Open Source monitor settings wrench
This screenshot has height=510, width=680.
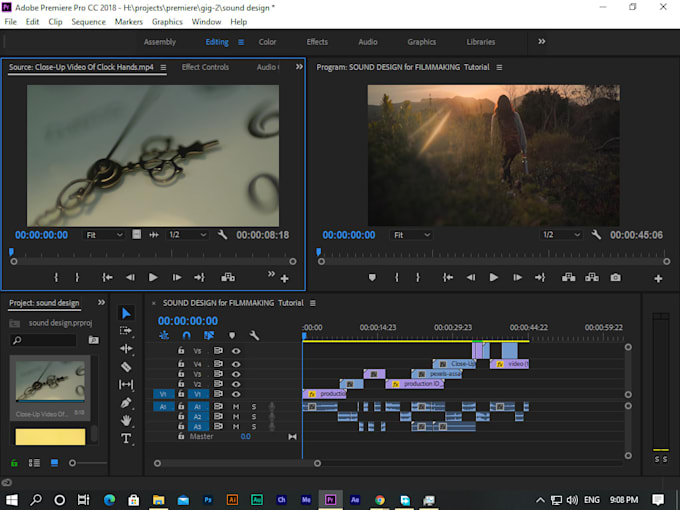tap(222, 235)
